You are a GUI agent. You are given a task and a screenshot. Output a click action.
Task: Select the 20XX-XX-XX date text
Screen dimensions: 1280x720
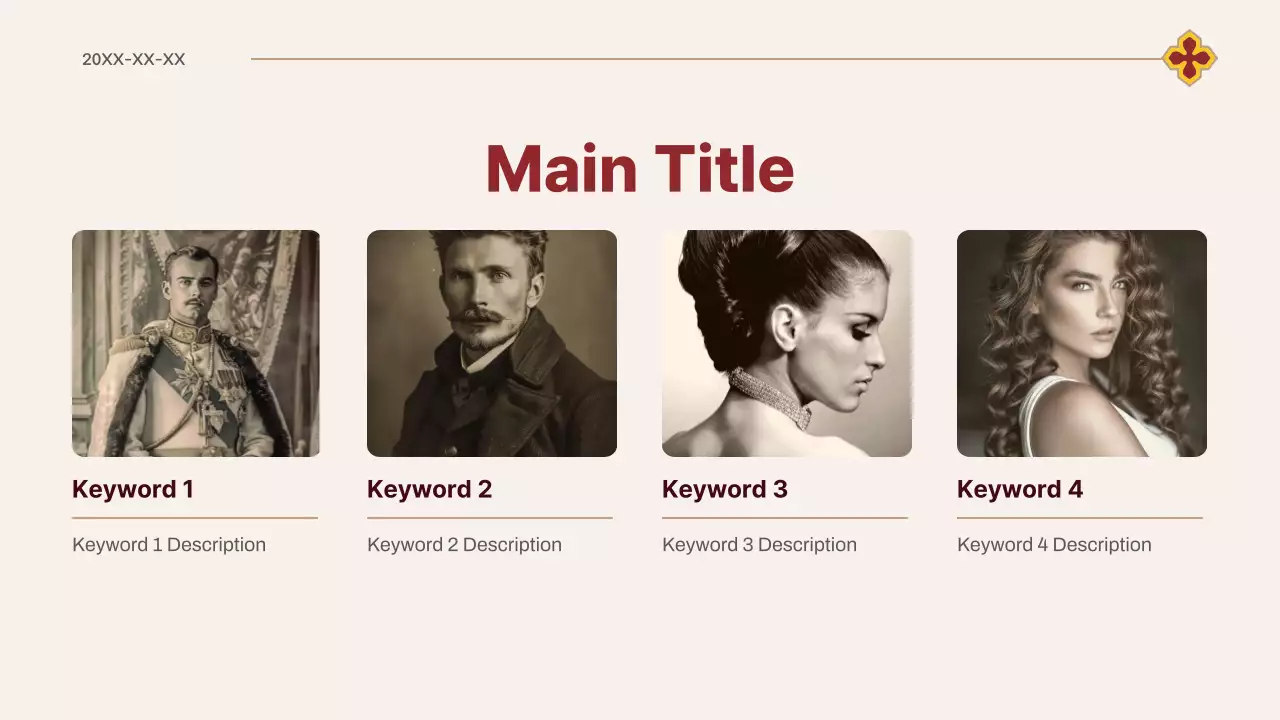134,59
